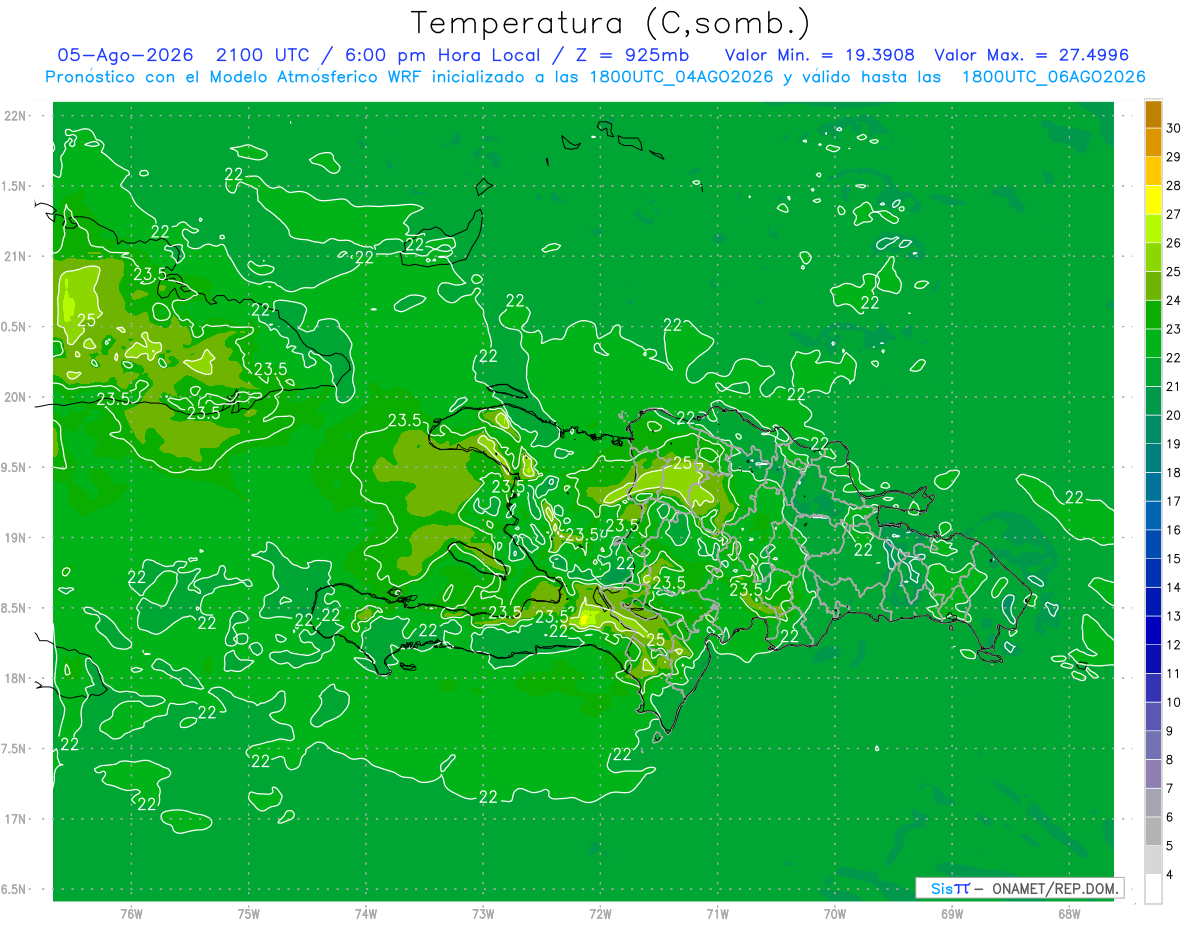1200x927 pixels.
Task: Click the orange colorbar swatch between 29 and 30
Action: click(x=1153, y=142)
